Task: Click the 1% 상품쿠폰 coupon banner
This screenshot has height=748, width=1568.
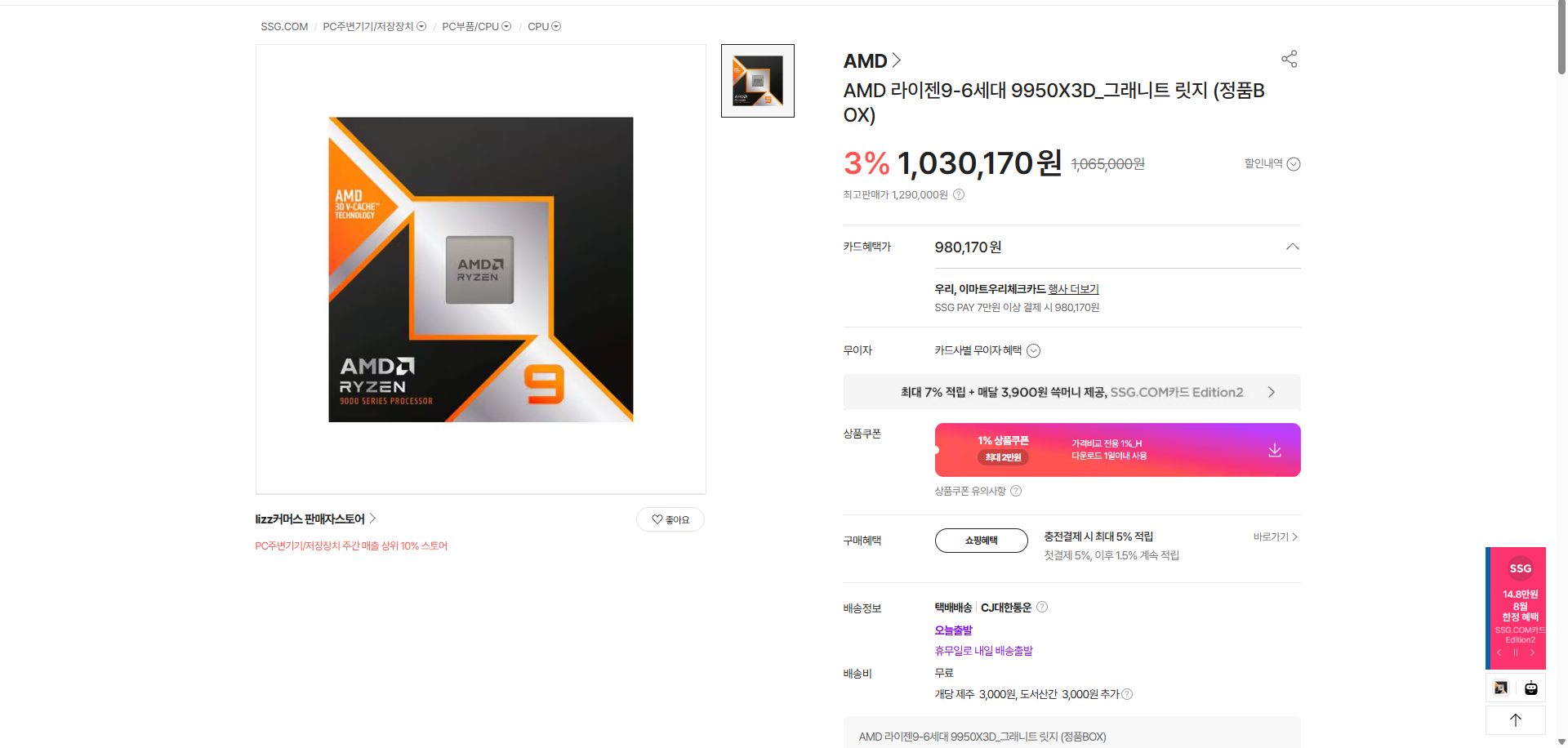Action: 1117,450
